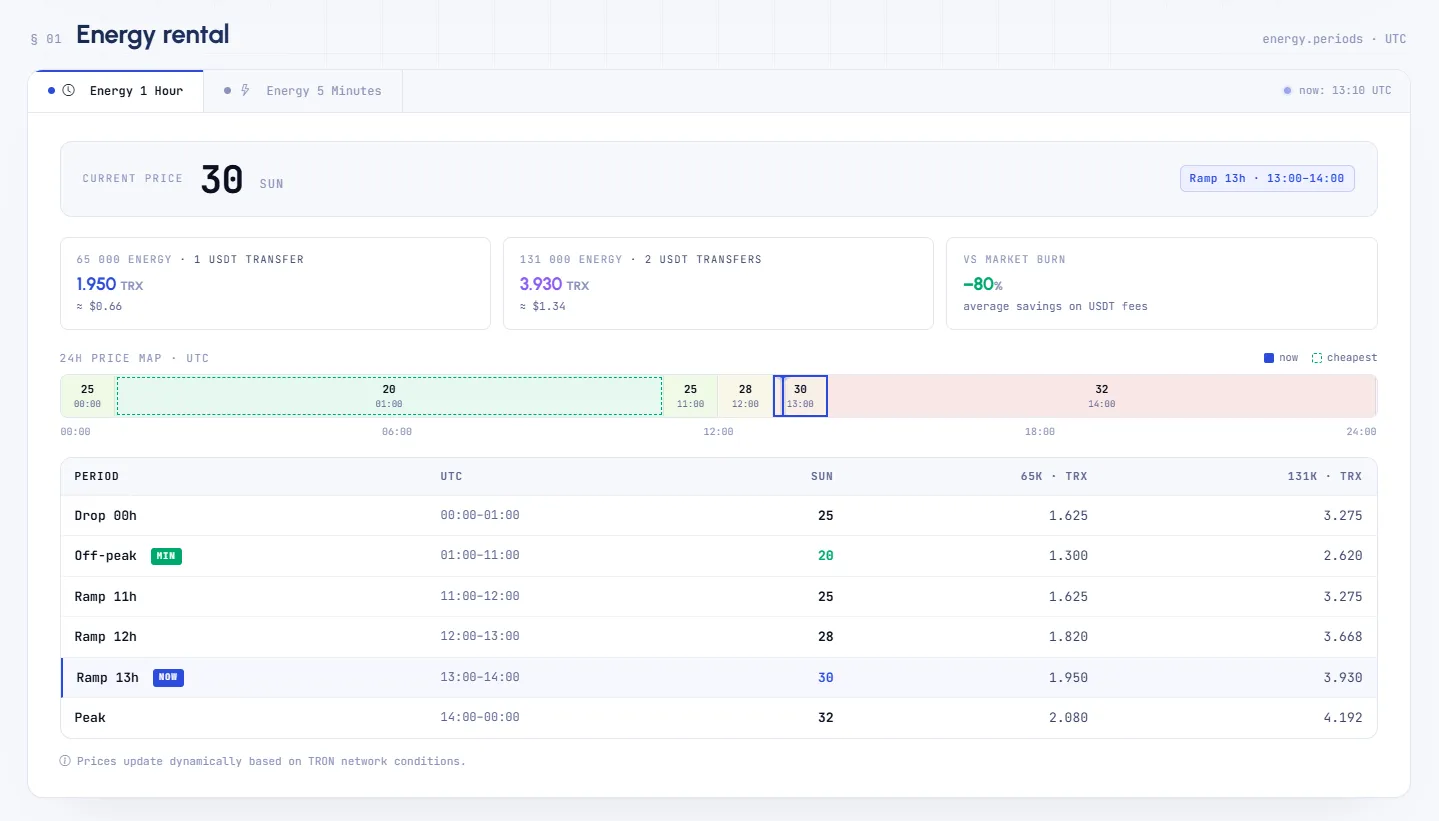Select the 'Peak' period label

pyautogui.click(x=90, y=718)
